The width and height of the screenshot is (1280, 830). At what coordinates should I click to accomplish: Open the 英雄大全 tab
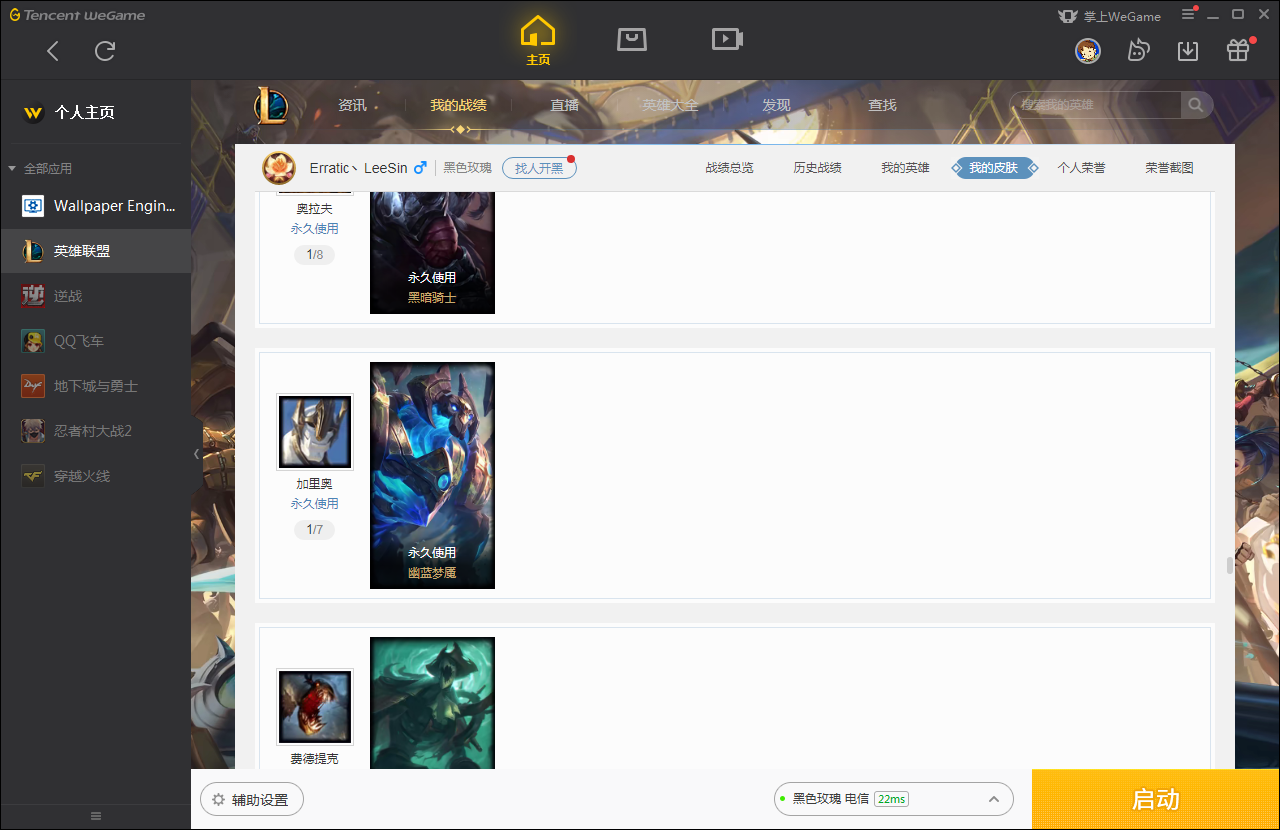point(670,105)
